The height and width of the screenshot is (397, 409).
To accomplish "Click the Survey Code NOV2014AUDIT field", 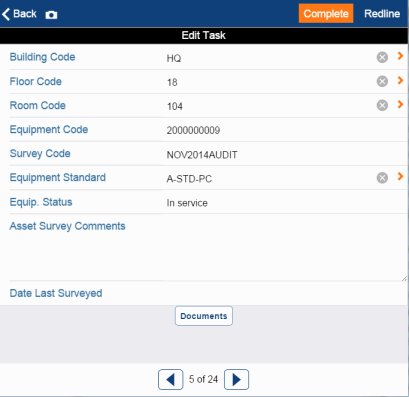I will click(x=285, y=155).
